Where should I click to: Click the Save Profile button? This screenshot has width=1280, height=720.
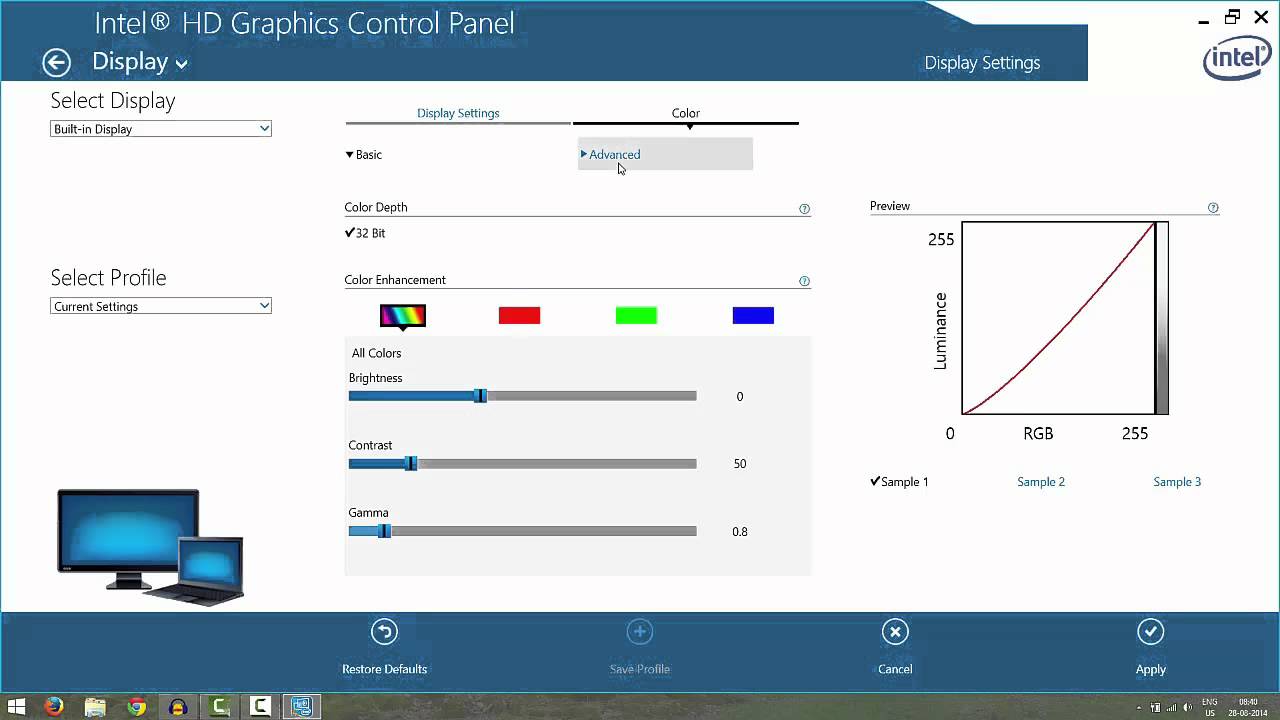pos(640,648)
